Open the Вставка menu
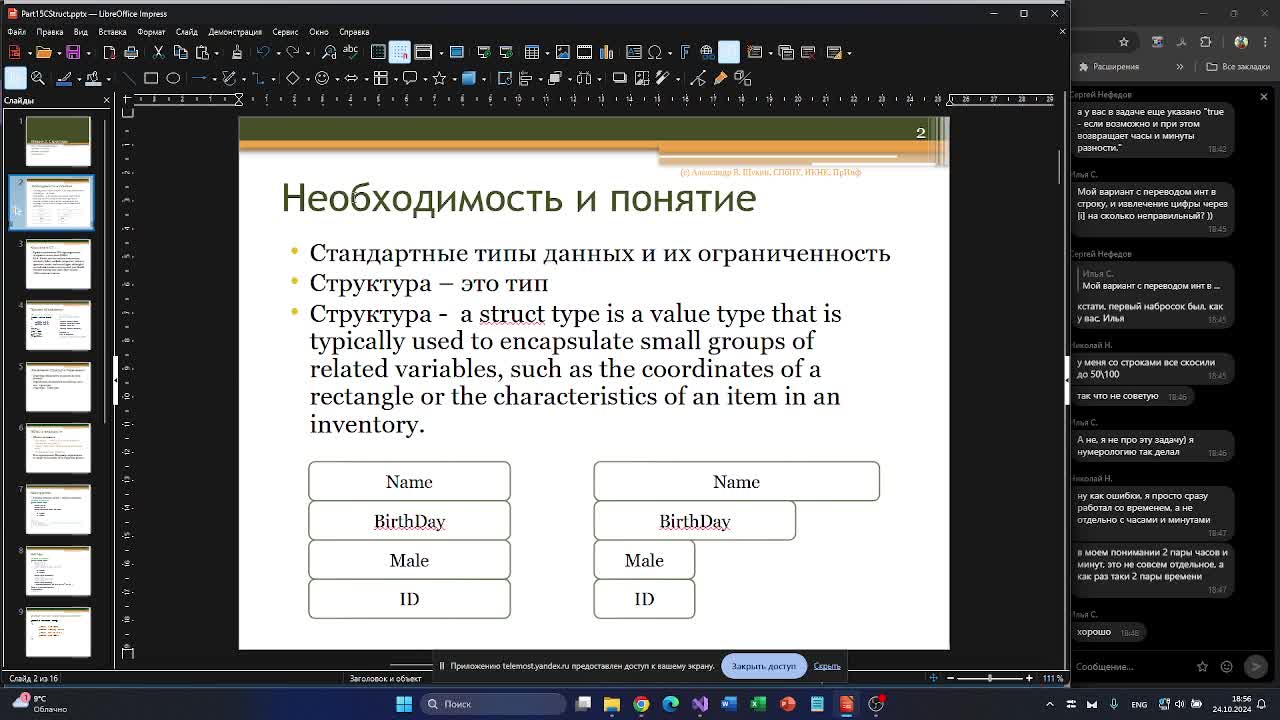This screenshot has width=1280, height=720. point(112,32)
